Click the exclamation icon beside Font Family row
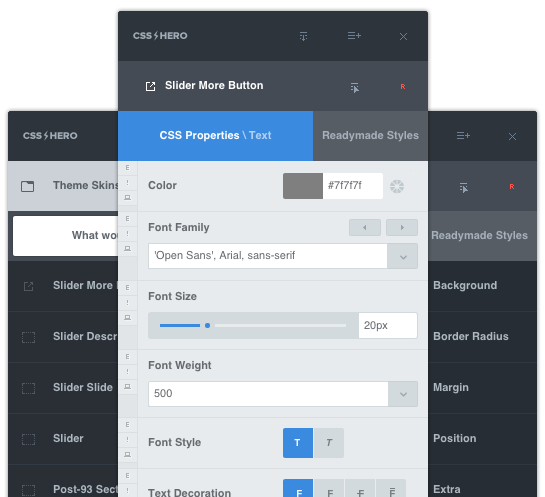545x497 pixels. [128, 234]
